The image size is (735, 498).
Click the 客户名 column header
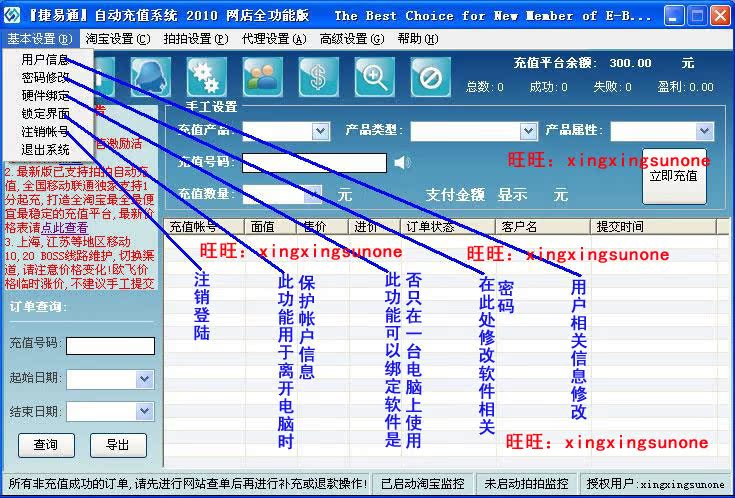pyautogui.click(x=543, y=227)
